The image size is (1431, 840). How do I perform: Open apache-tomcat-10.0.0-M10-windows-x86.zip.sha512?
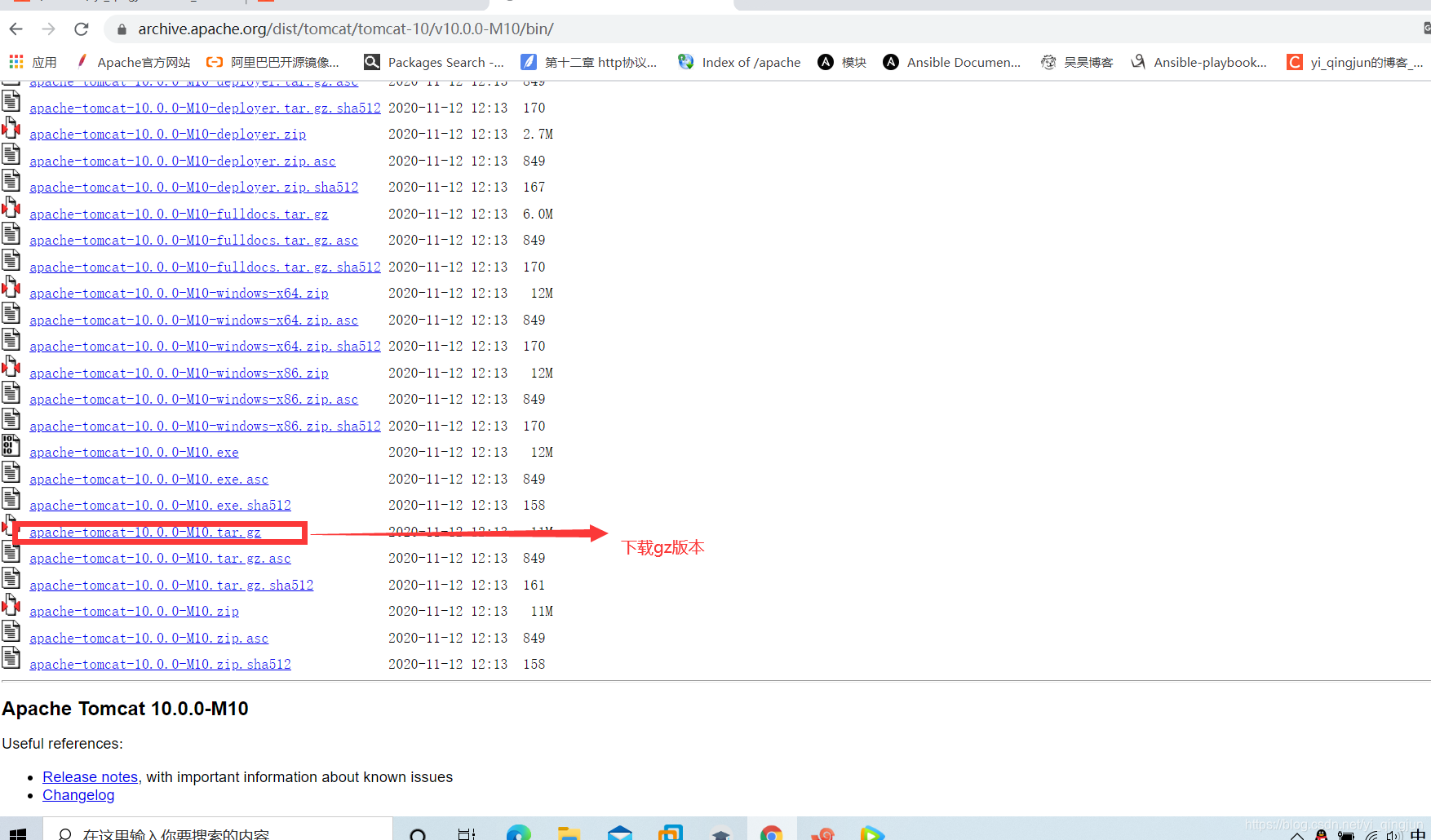(205, 426)
